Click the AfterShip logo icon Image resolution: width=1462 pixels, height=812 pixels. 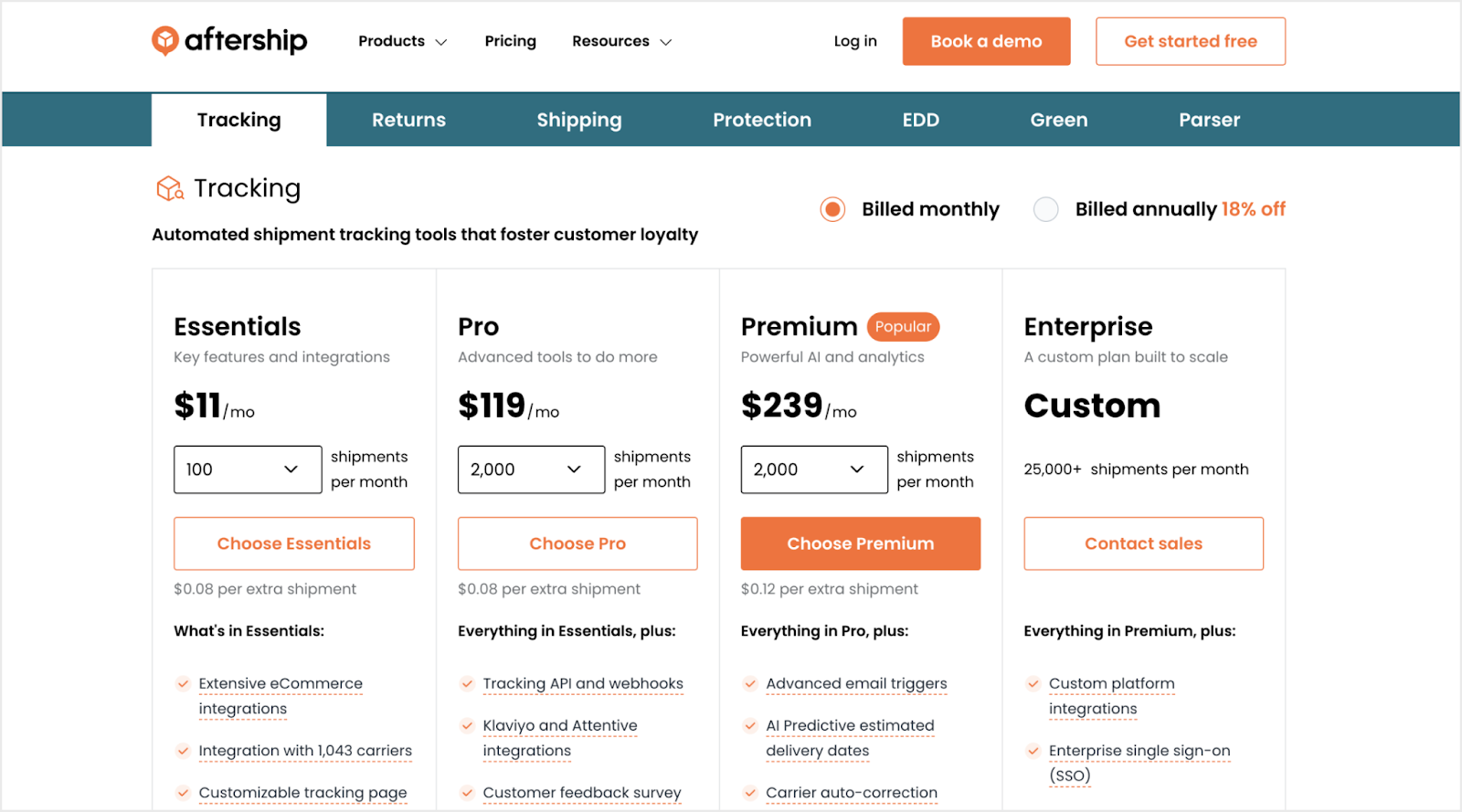click(x=164, y=40)
